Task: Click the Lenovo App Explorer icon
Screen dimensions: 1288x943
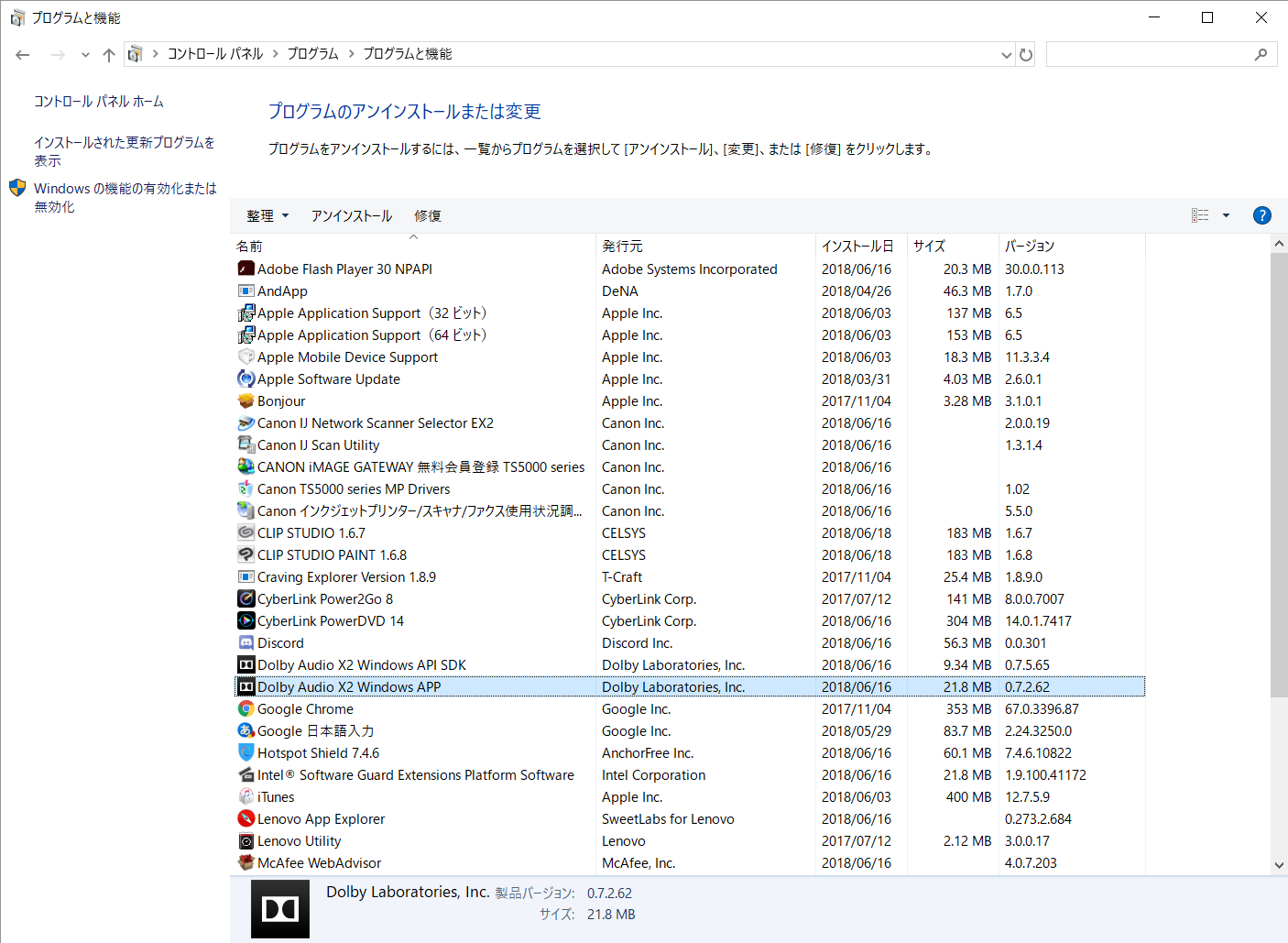Action: [246, 818]
